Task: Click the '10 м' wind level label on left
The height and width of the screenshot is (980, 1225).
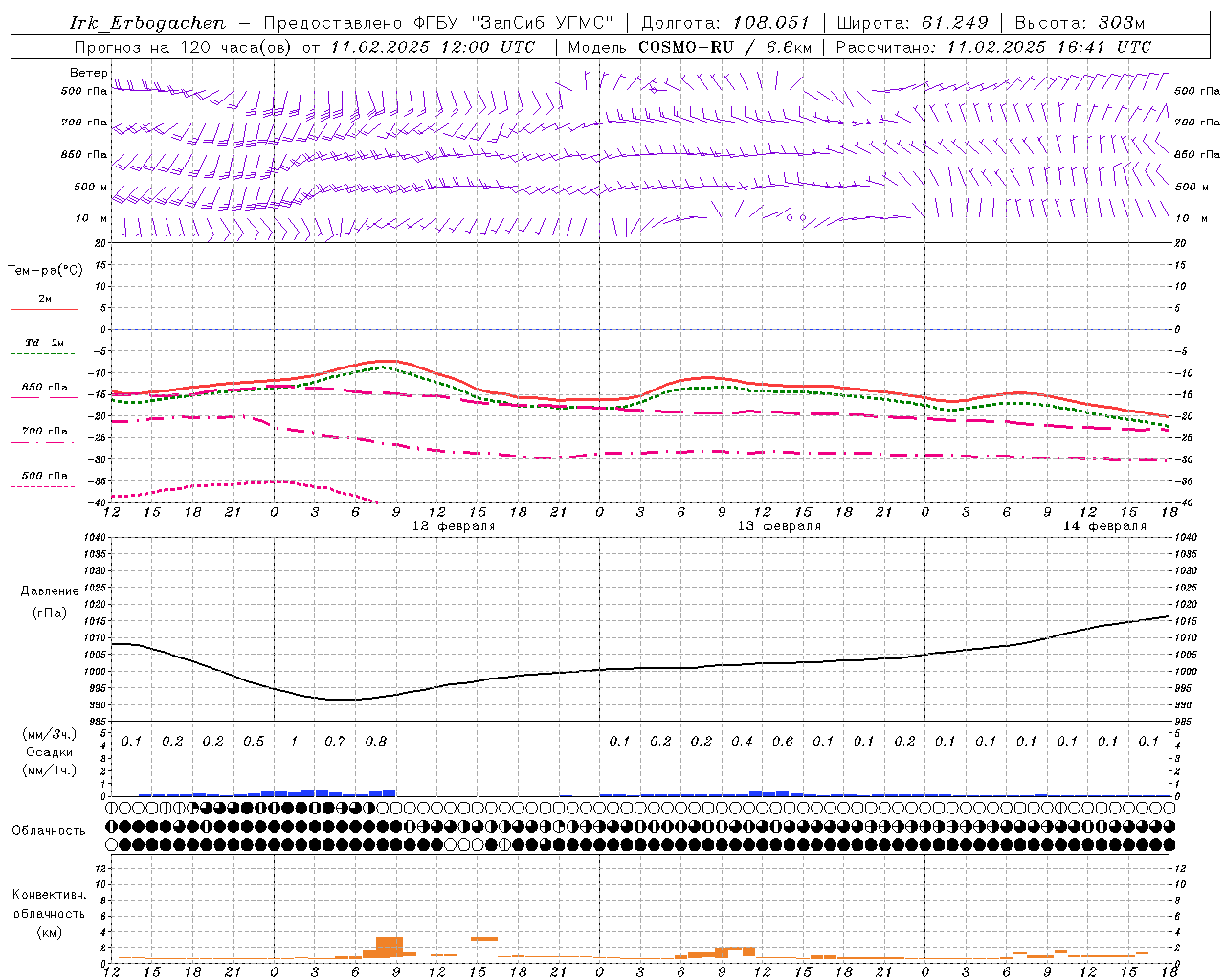Action: click(x=91, y=218)
